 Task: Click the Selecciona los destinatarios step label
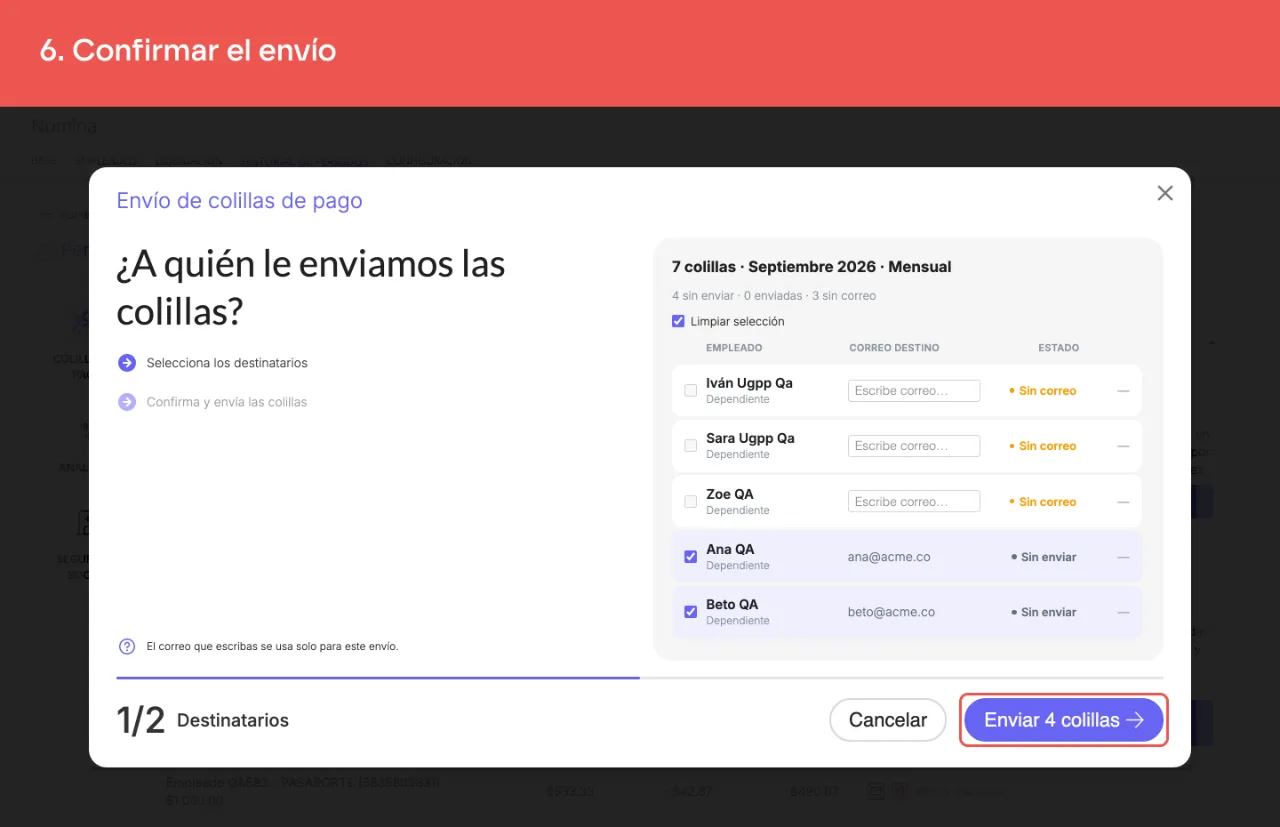point(227,363)
